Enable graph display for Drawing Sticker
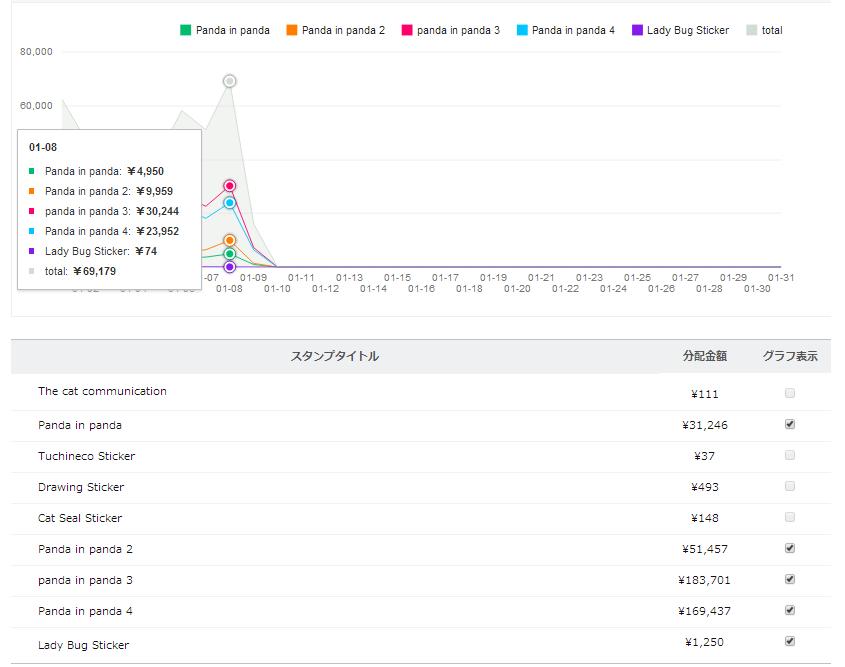 click(x=790, y=486)
